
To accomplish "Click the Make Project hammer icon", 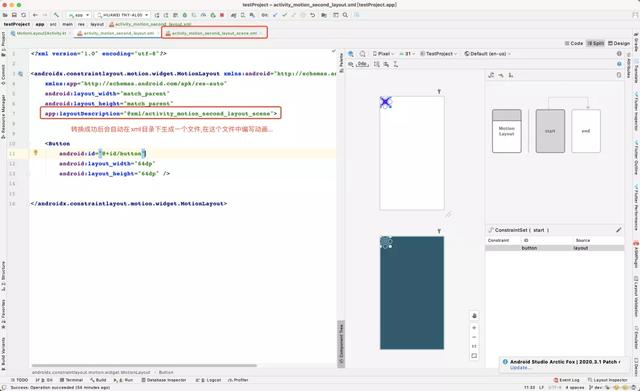I will tap(56, 15).
